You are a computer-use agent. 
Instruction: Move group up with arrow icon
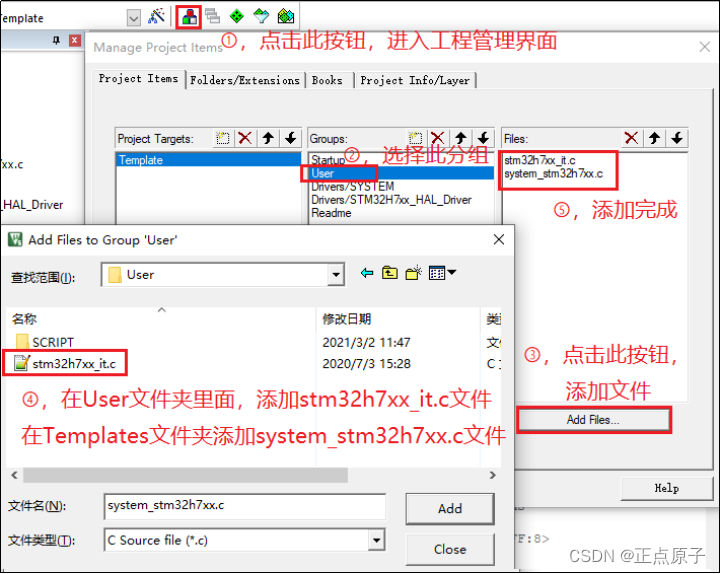460,138
